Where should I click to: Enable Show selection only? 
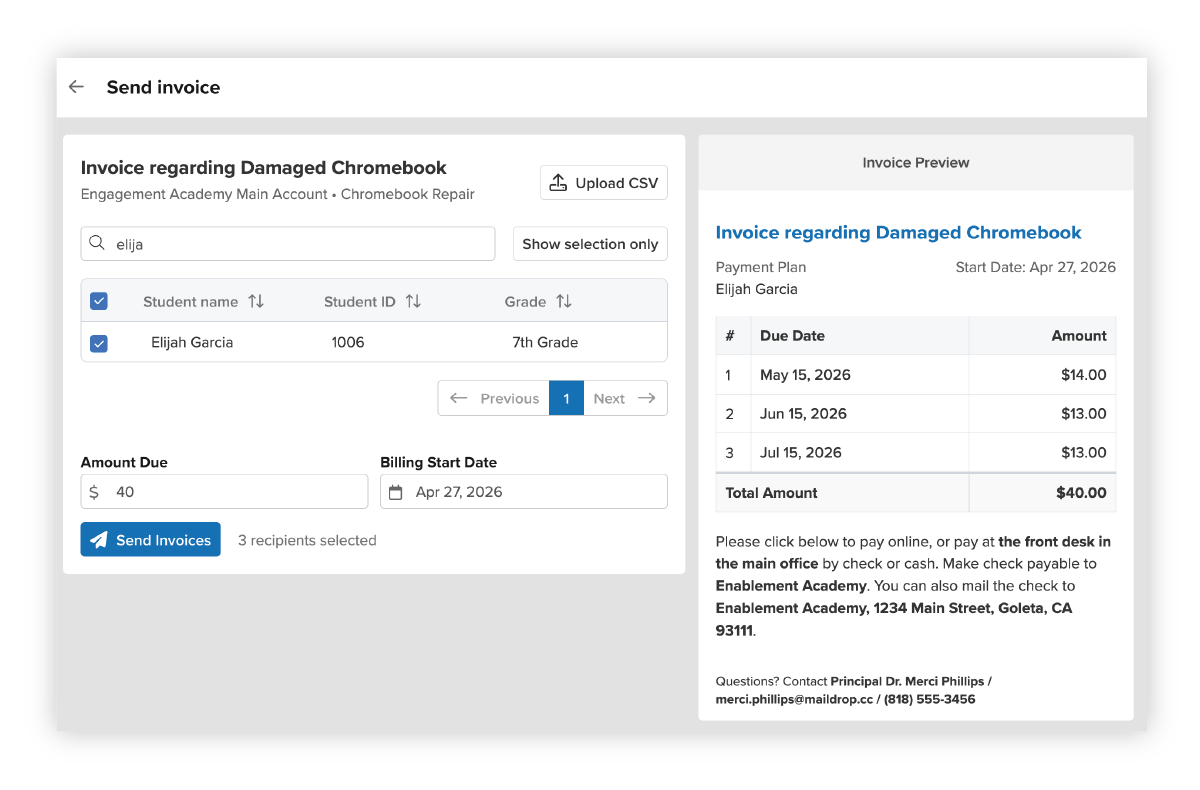(590, 243)
